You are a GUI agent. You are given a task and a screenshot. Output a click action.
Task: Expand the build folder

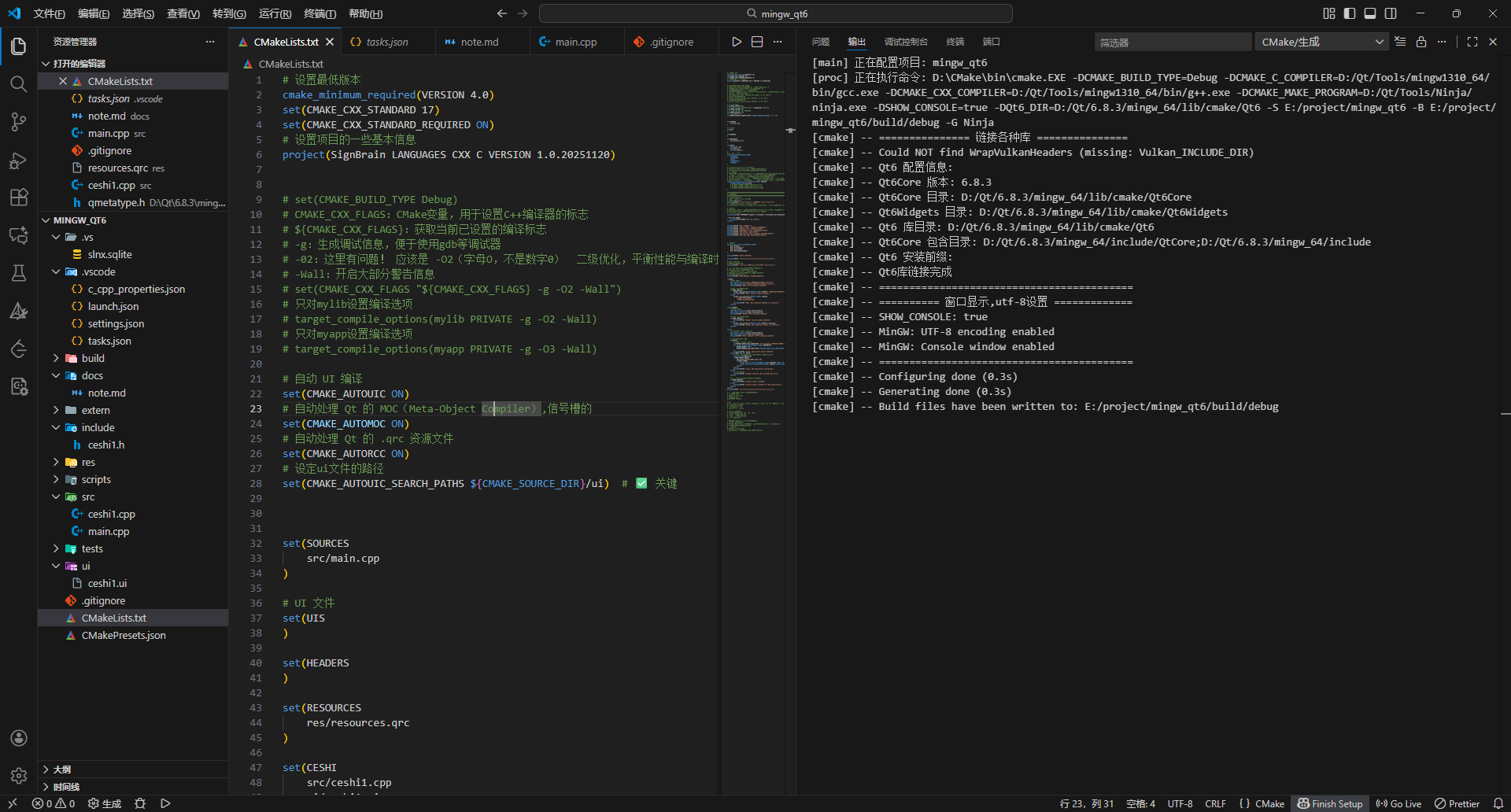click(x=134, y=358)
